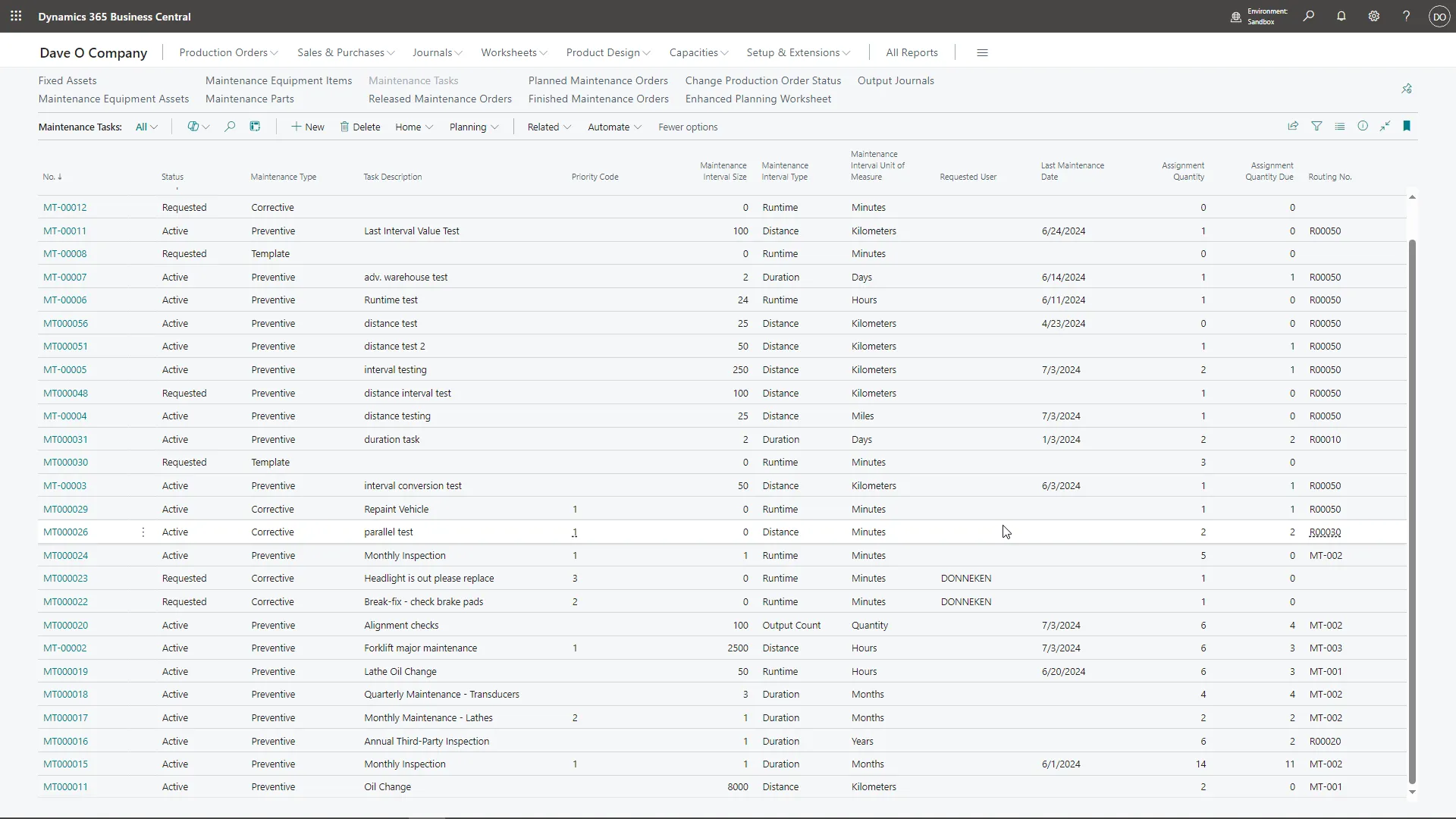This screenshot has width=1456, height=819.
Task: Unpin the page using the pin icon
Action: pos(1407,88)
